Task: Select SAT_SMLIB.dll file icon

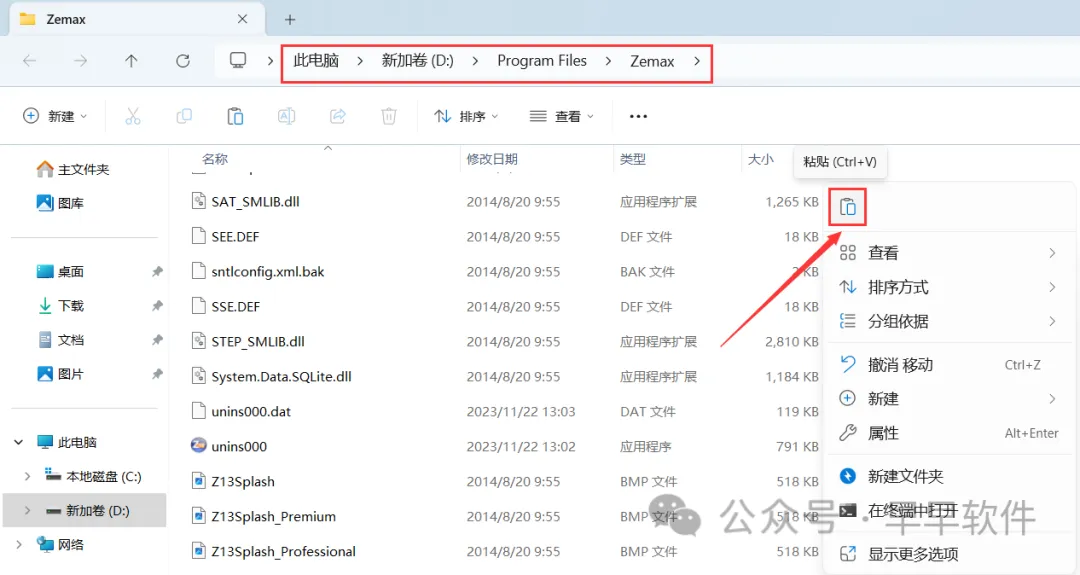Action: point(198,201)
